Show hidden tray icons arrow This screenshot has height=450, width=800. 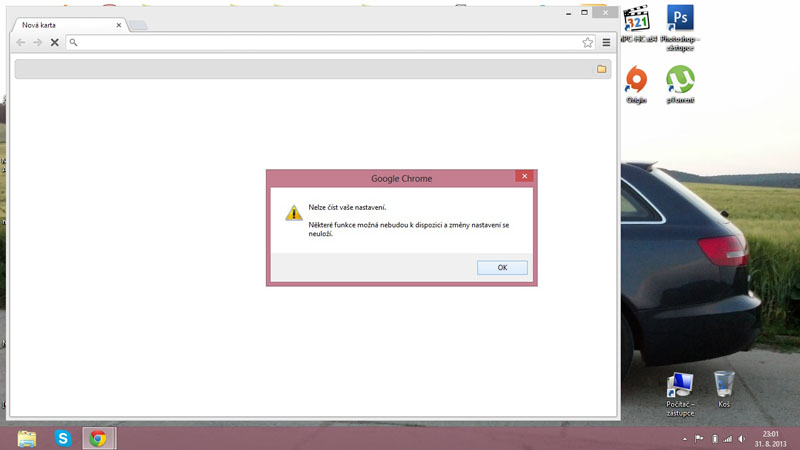[x=685, y=439]
